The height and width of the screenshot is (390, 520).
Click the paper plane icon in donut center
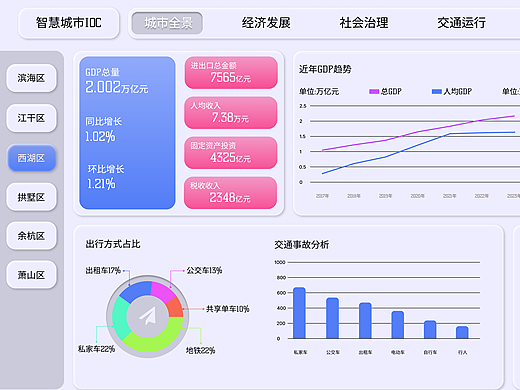click(x=148, y=316)
